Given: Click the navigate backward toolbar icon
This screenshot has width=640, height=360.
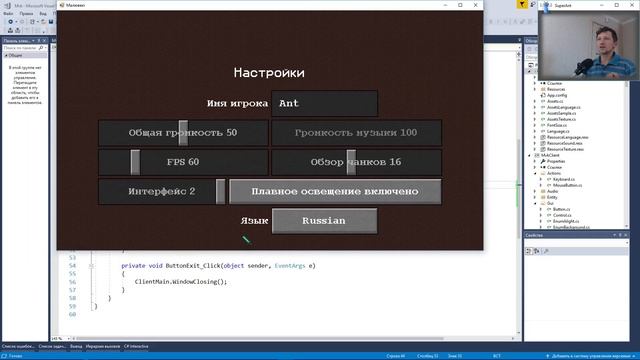Looking at the screenshot, I should (11, 22).
